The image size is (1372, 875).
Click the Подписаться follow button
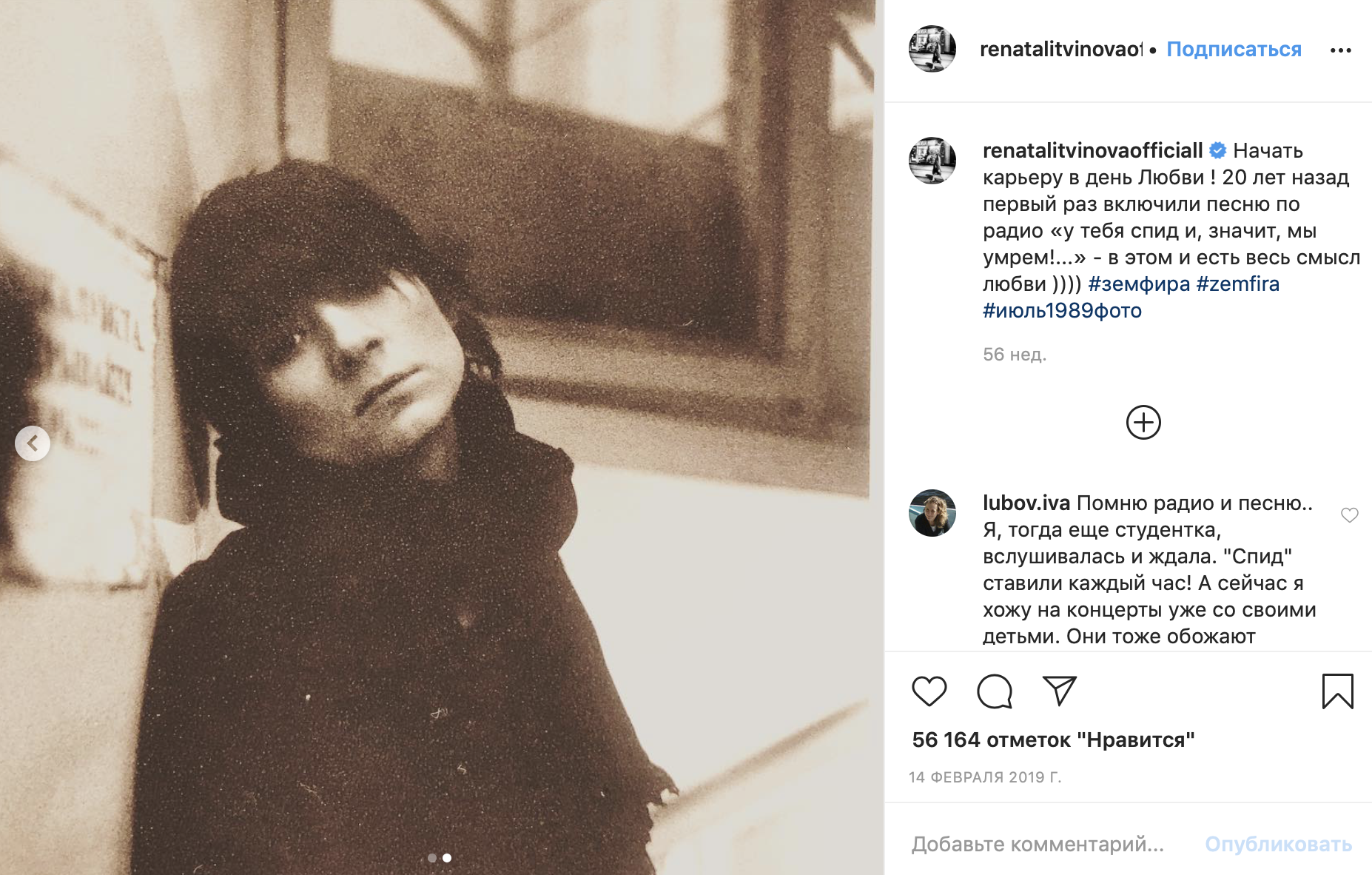pos(1234,50)
